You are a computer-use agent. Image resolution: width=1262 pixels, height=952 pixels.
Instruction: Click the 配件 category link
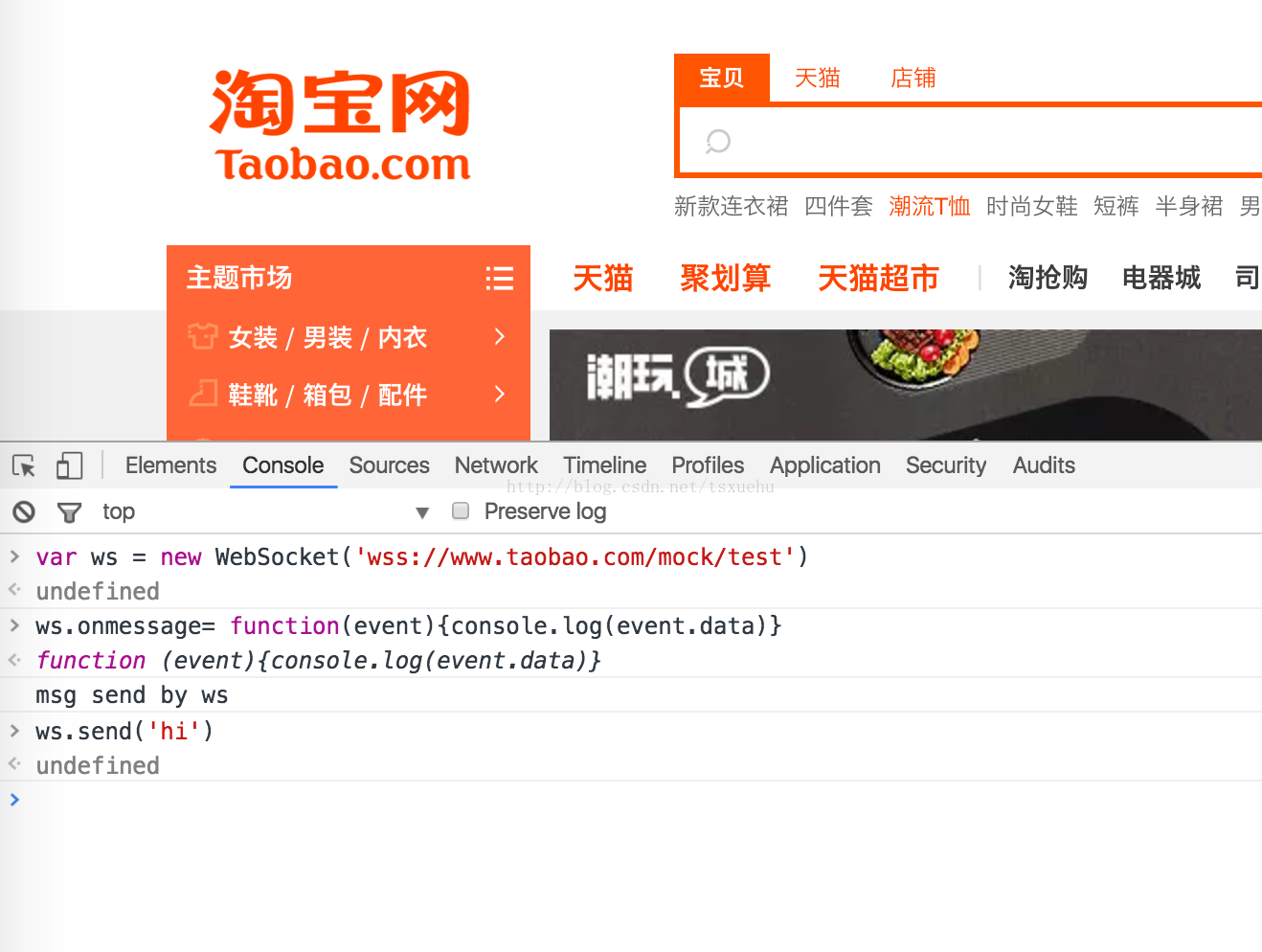point(402,395)
